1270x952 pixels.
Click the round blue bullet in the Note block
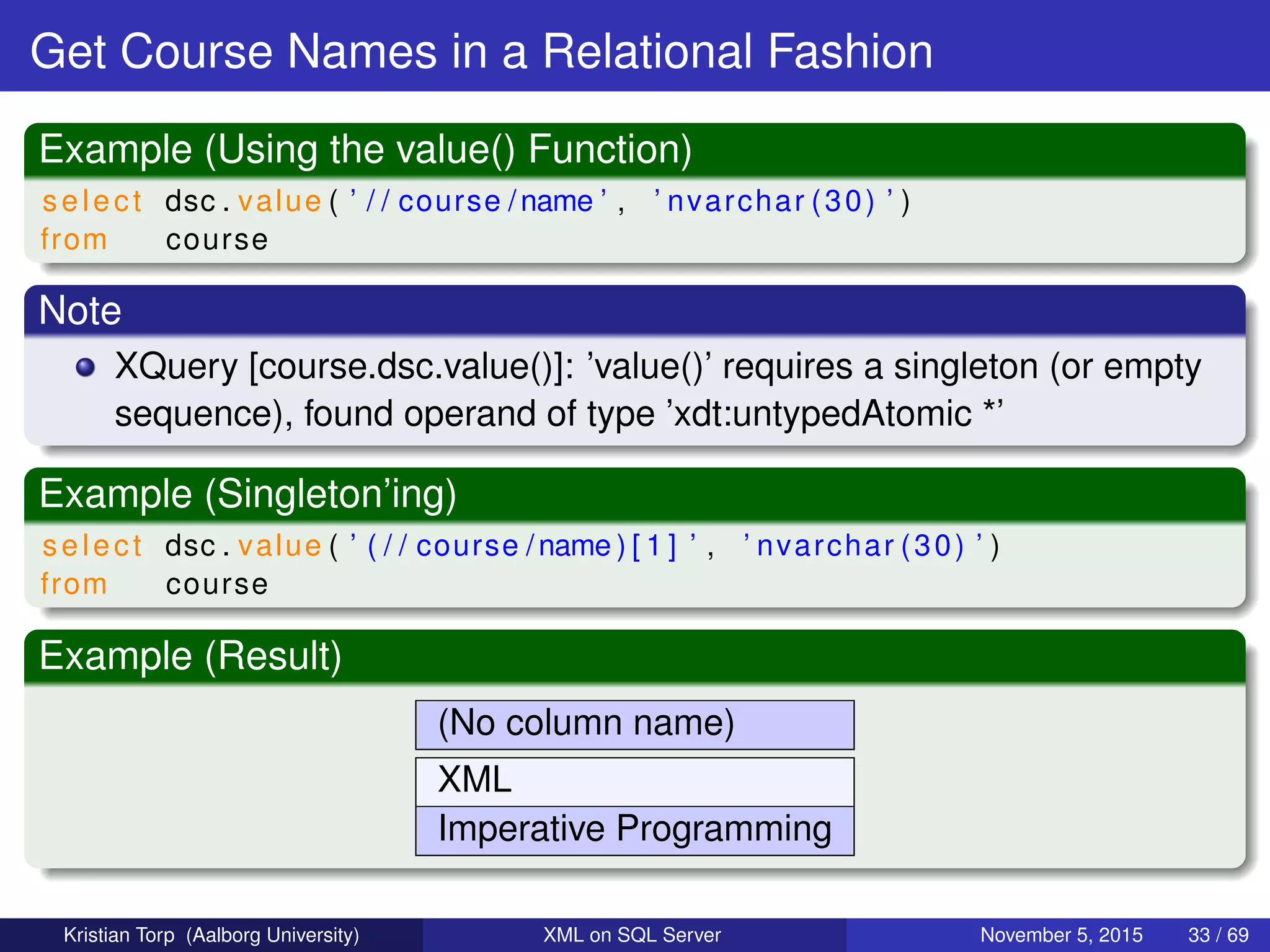(86, 368)
